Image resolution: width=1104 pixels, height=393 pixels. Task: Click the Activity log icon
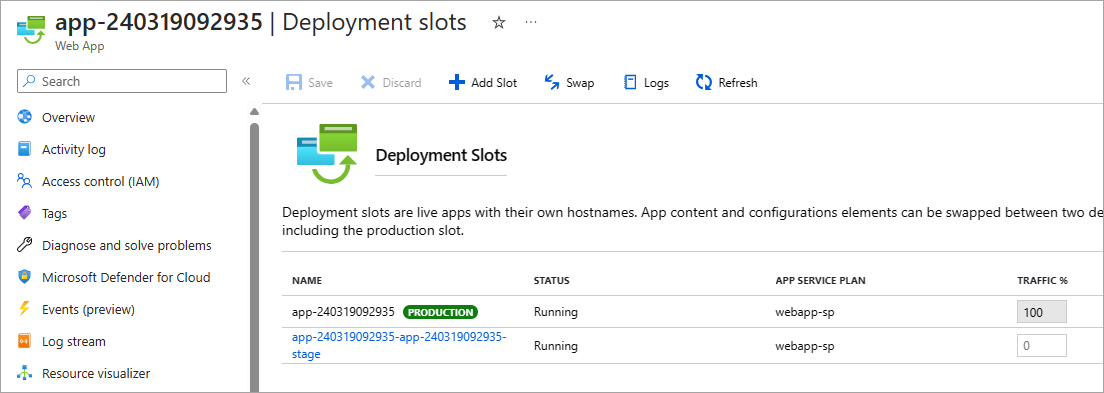(x=25, y=149)
